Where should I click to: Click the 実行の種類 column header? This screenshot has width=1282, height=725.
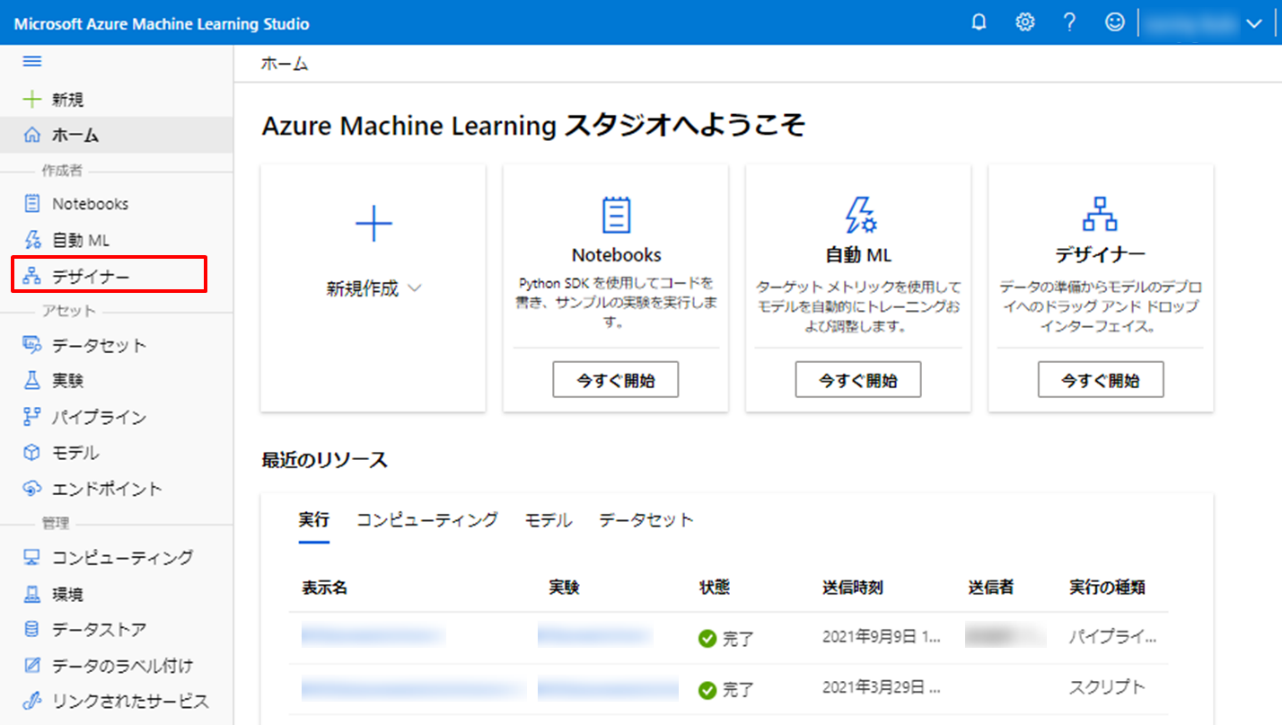pyautogui.click(x=1107, y=587)
